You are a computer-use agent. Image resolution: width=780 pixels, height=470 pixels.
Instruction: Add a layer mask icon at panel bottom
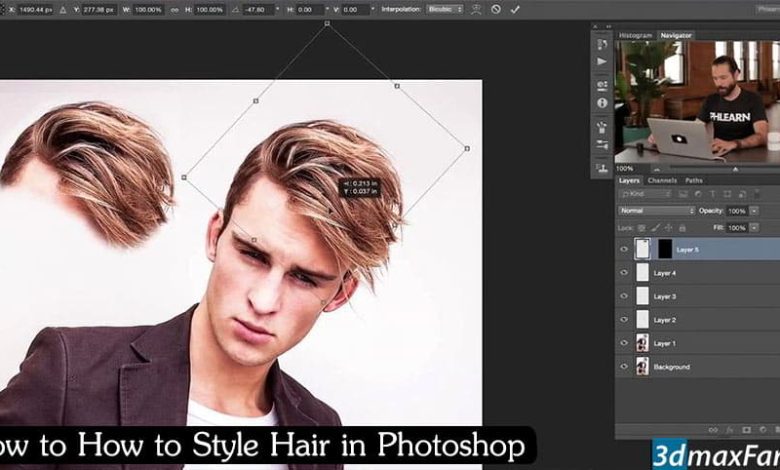(x=746, y=430)
